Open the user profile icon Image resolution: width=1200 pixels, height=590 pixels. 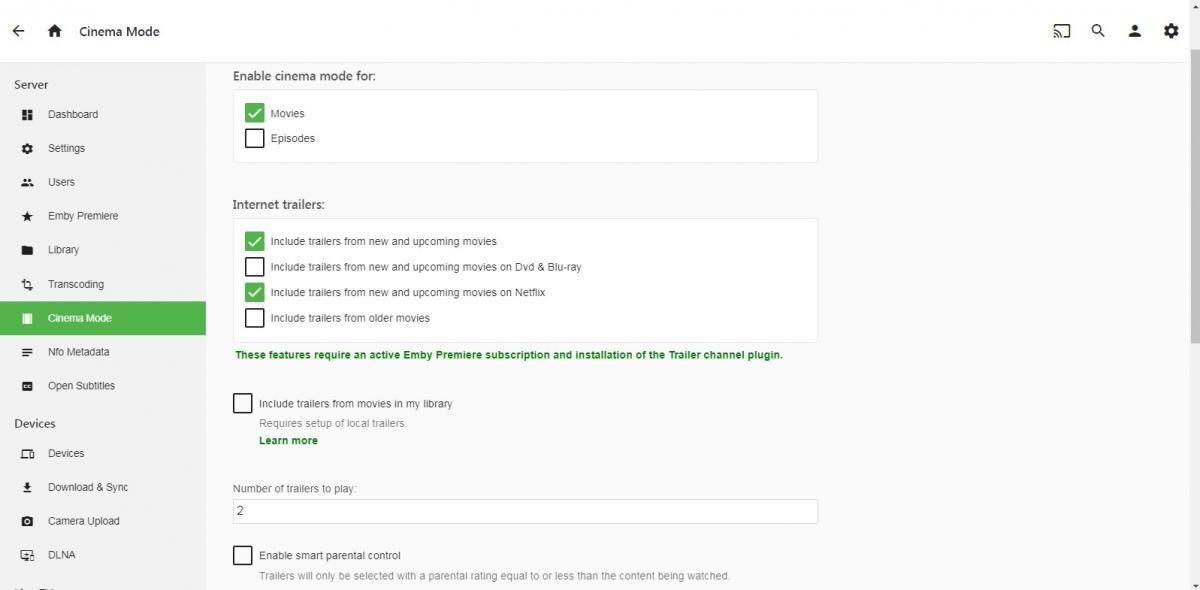tap(1134, 31)
